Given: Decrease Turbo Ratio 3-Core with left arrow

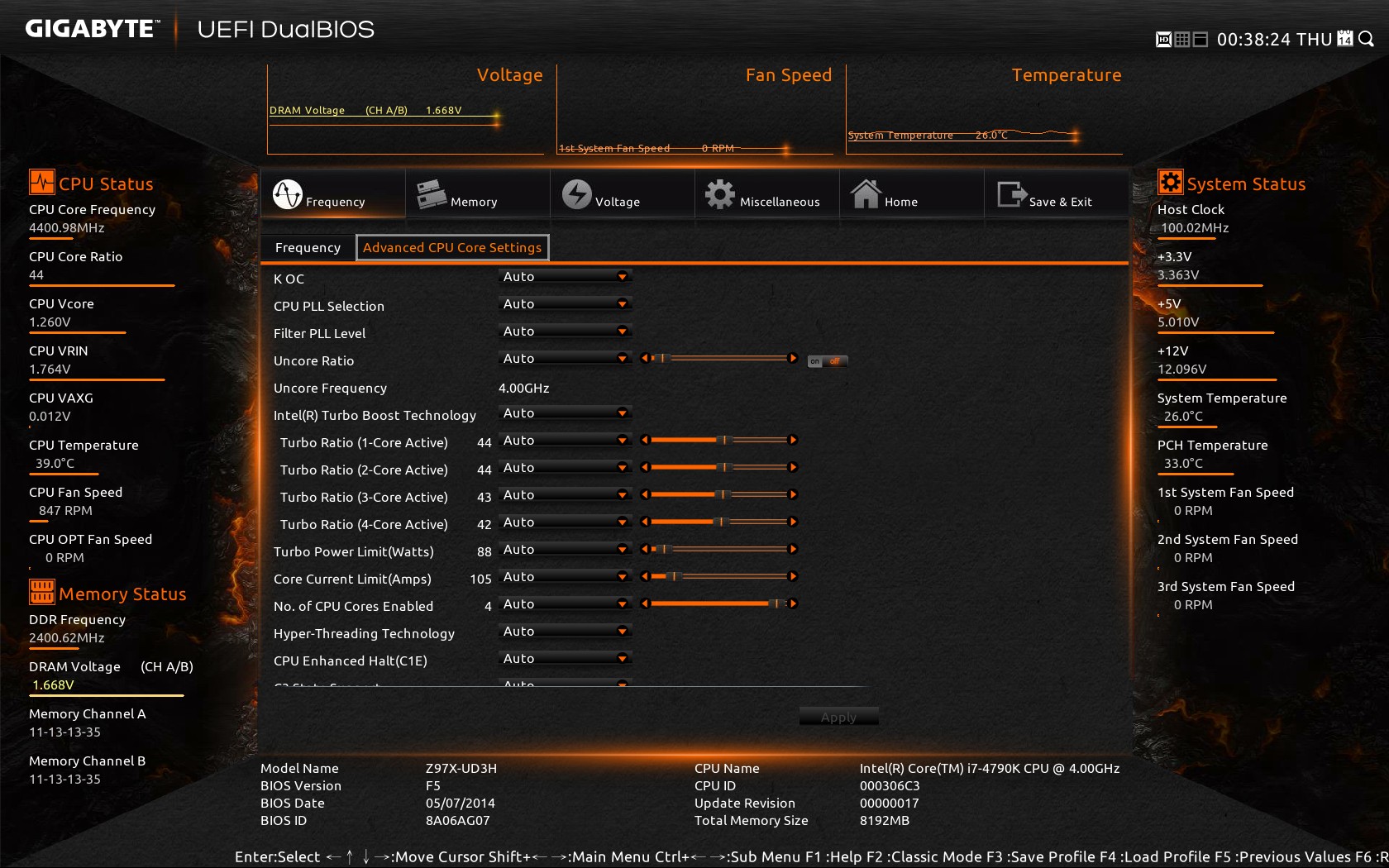Looking at the screenshot, I should click(645, 494).
